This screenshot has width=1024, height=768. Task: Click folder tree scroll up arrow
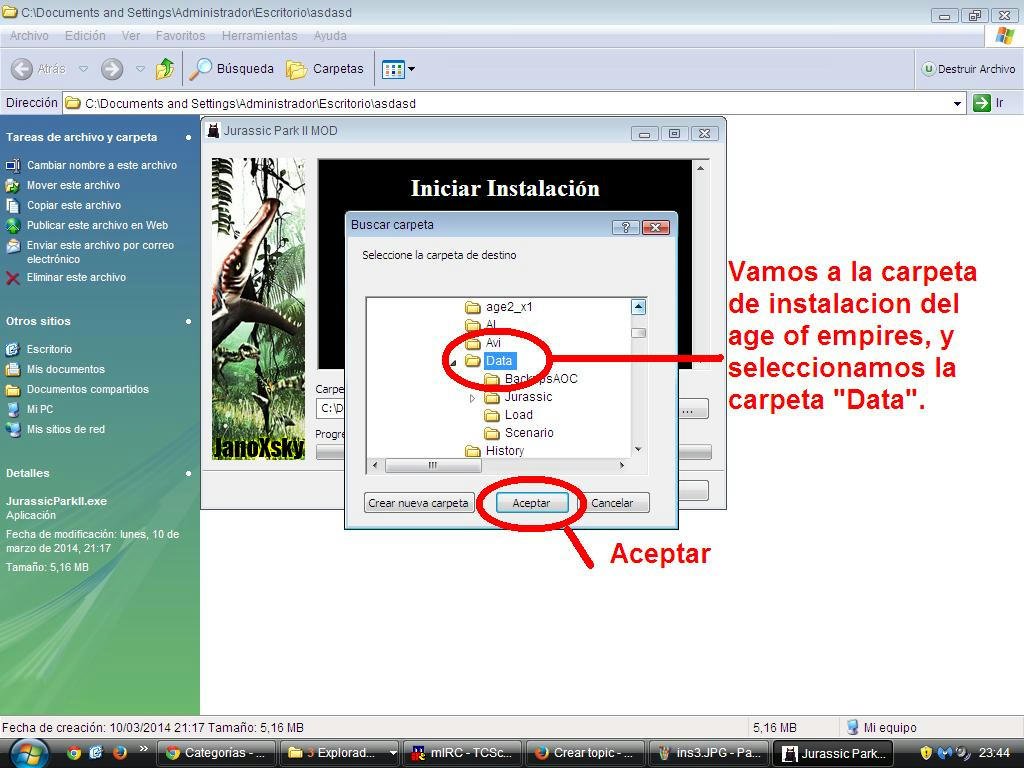coord(639,306)
